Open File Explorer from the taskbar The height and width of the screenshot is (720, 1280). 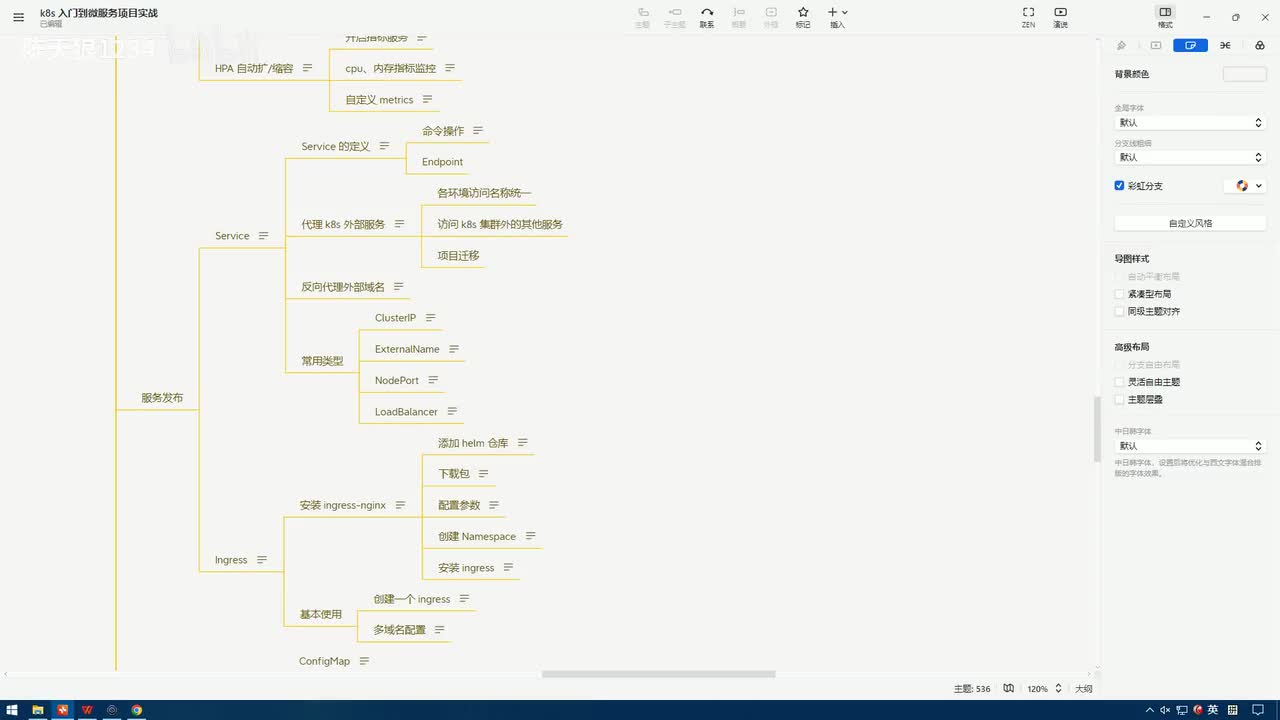coord(38,710)
